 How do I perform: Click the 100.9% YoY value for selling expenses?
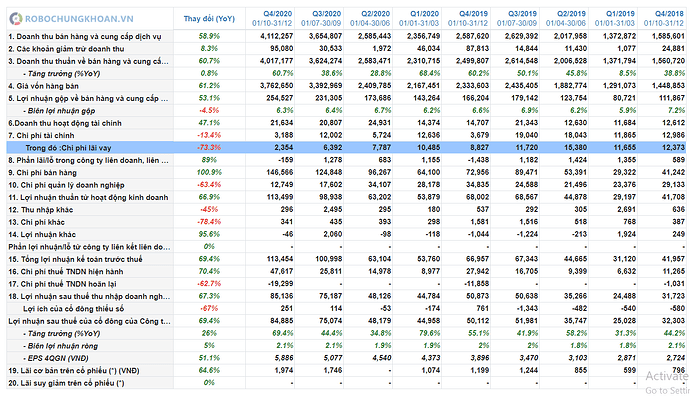point(209,172)
